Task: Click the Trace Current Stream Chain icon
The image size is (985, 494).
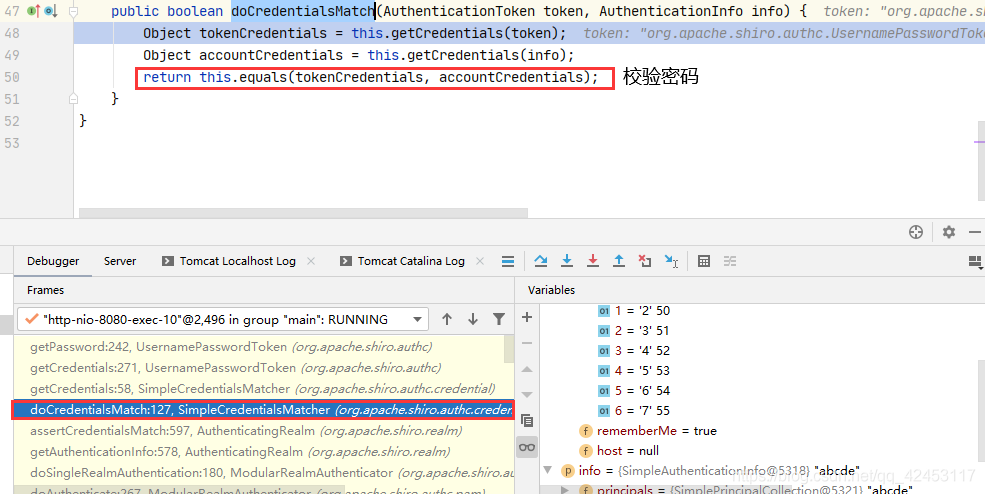Action: (730, 261)
